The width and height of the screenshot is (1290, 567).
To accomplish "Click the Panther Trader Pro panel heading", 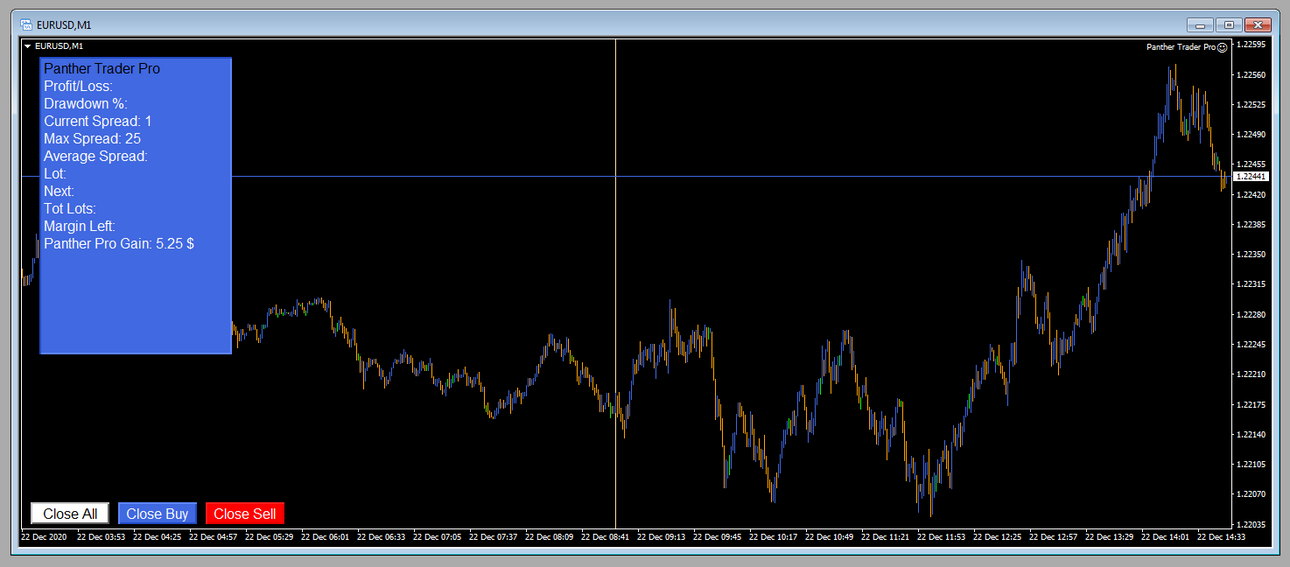I will point(102,68).
